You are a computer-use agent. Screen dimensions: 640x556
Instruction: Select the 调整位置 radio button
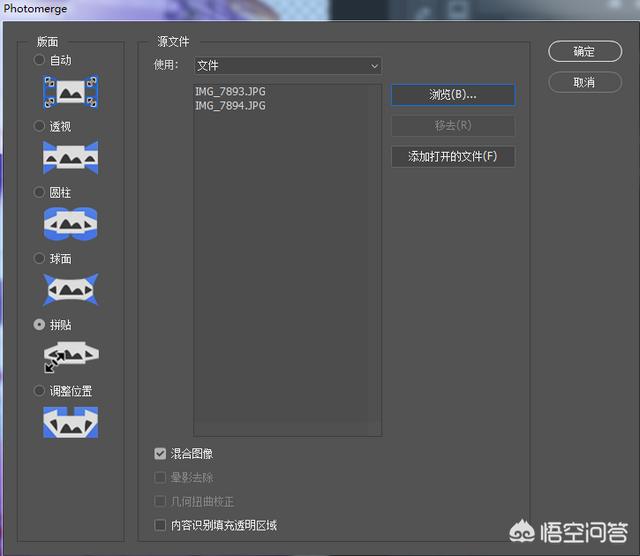pos(39,391)
